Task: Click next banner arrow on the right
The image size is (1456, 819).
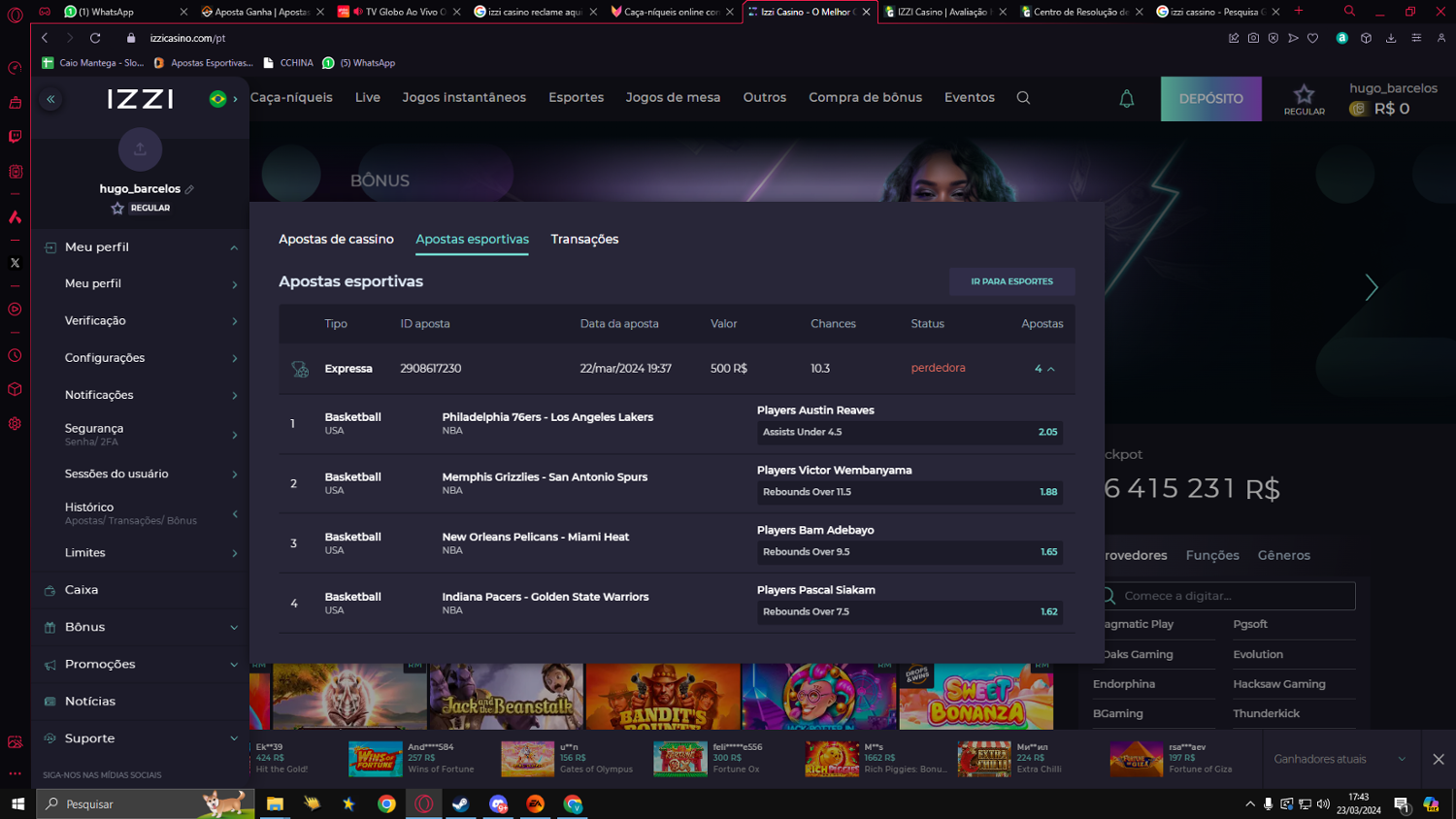Action: pyautogui.click(x=1371, y=287)
